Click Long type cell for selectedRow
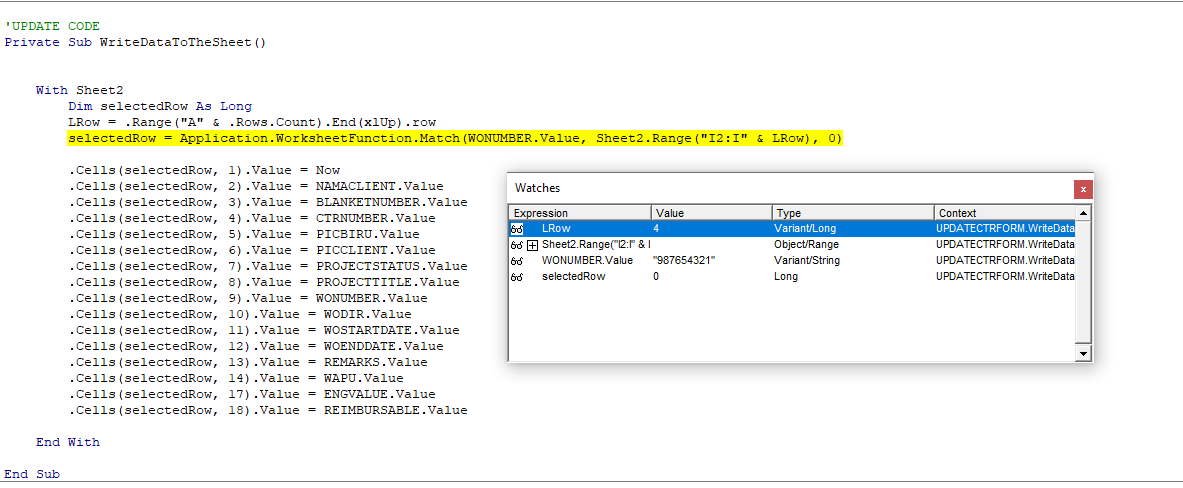The width and height of the screenshot is (1183, 488). tap(785, 278)
